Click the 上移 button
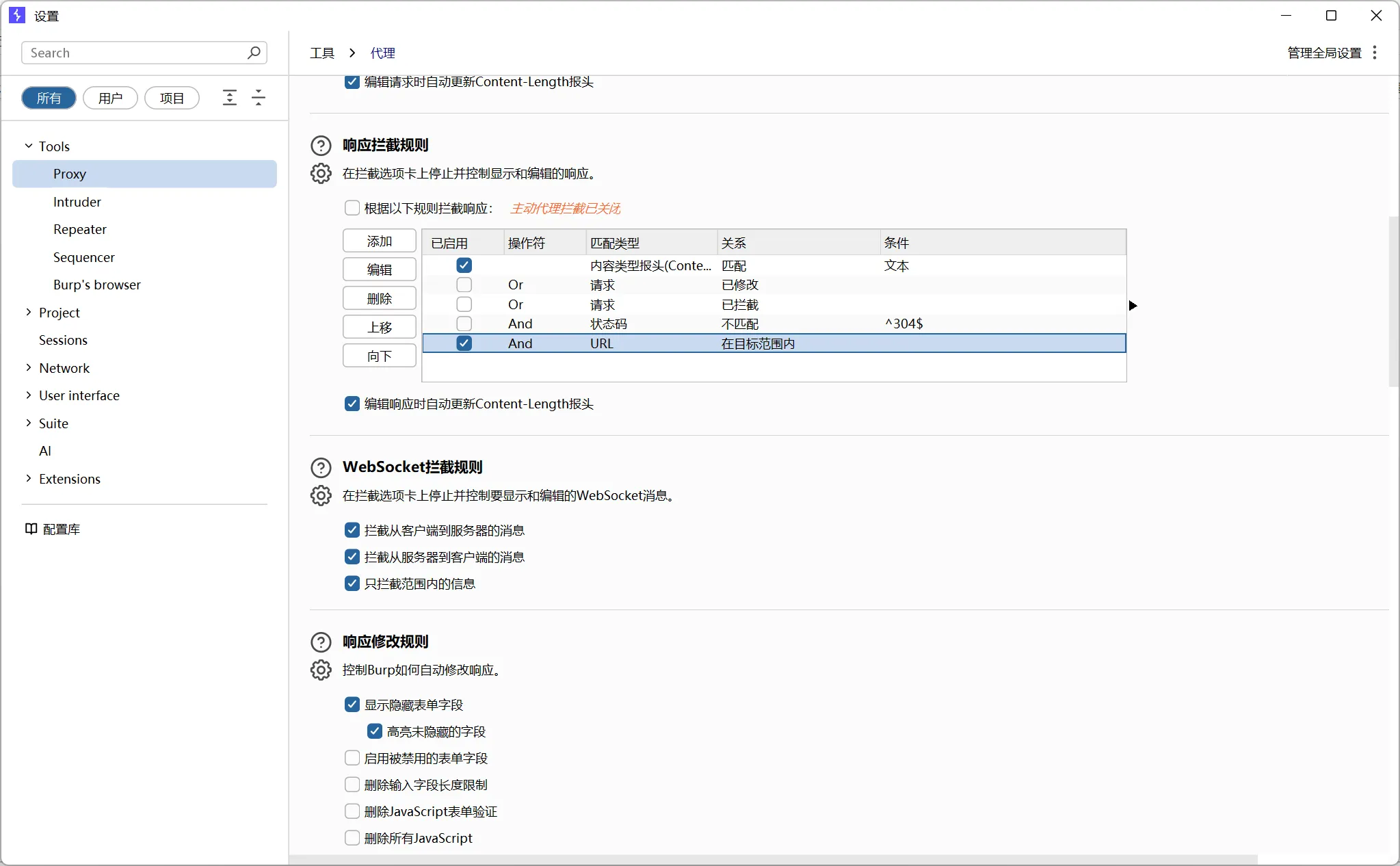Viewport: 1400px width, 866px height. tap(379, 327)
